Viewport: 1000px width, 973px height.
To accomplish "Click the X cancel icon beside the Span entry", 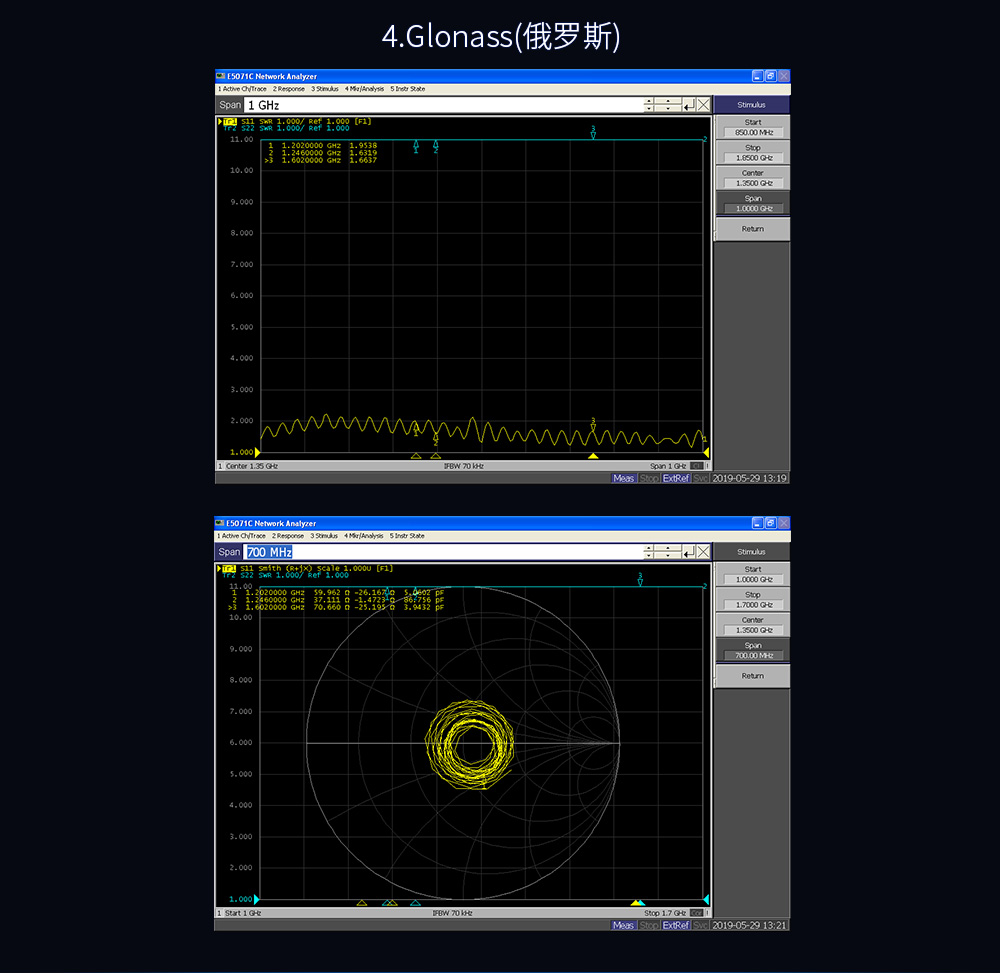I will pos(703,106).
